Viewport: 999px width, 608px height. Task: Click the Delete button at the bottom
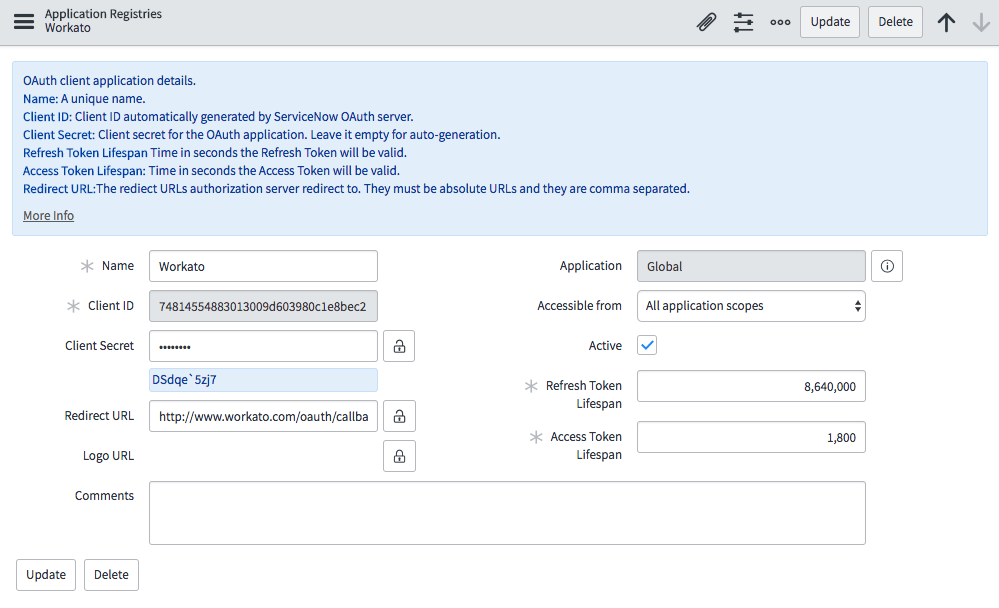[x=110, y=574]
